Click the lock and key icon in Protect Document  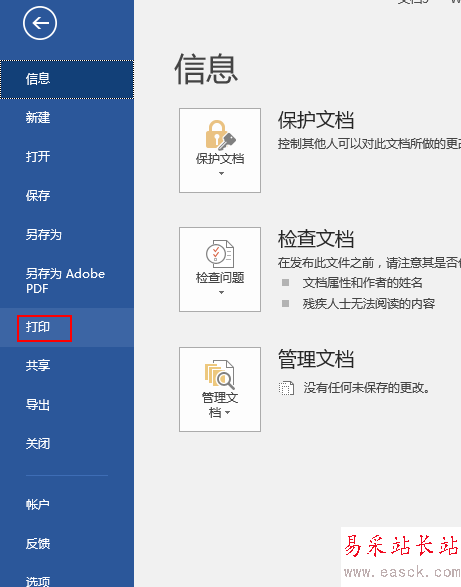click(220, 134)
